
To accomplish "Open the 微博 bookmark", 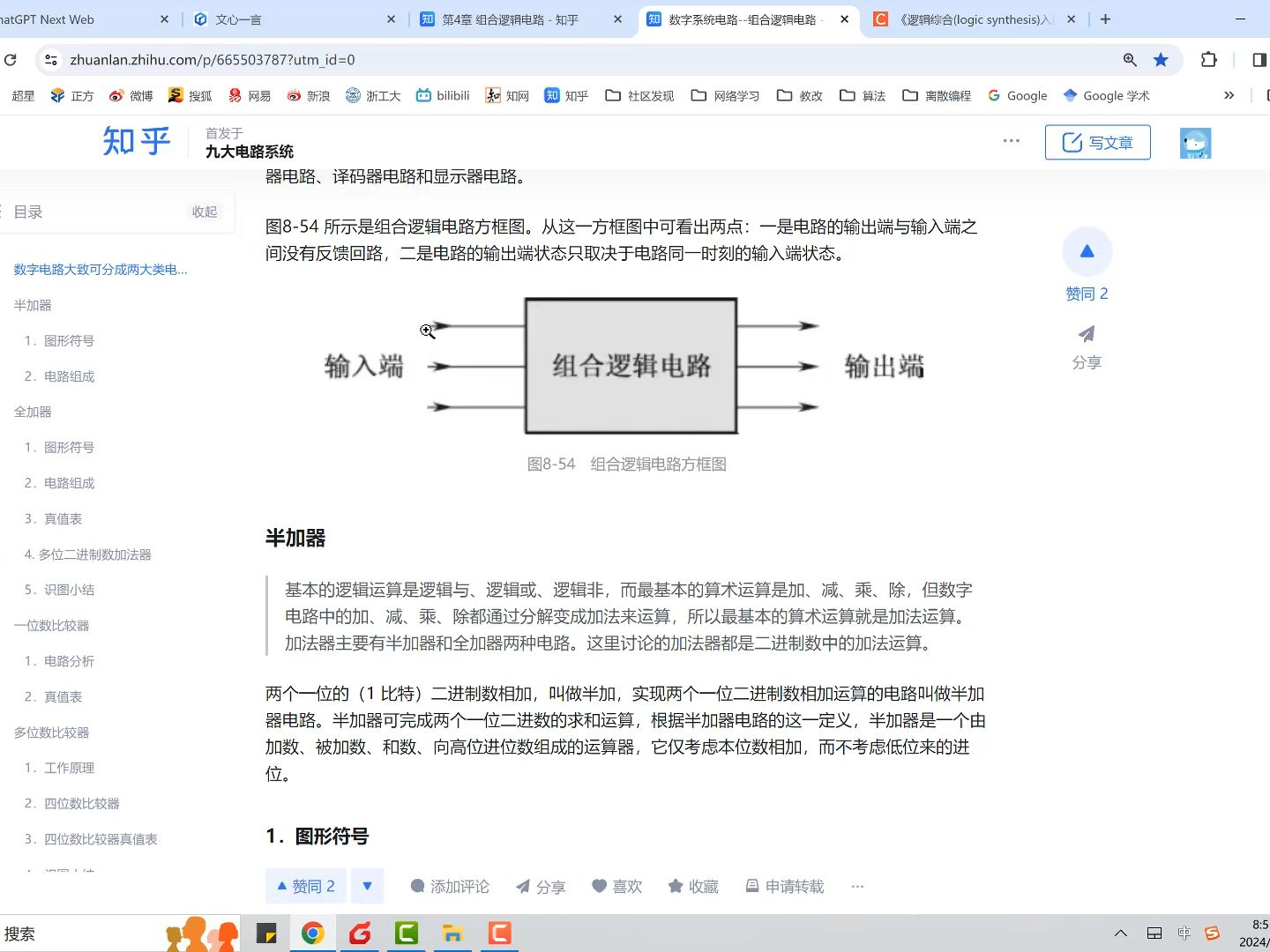I will coord(131,95).
